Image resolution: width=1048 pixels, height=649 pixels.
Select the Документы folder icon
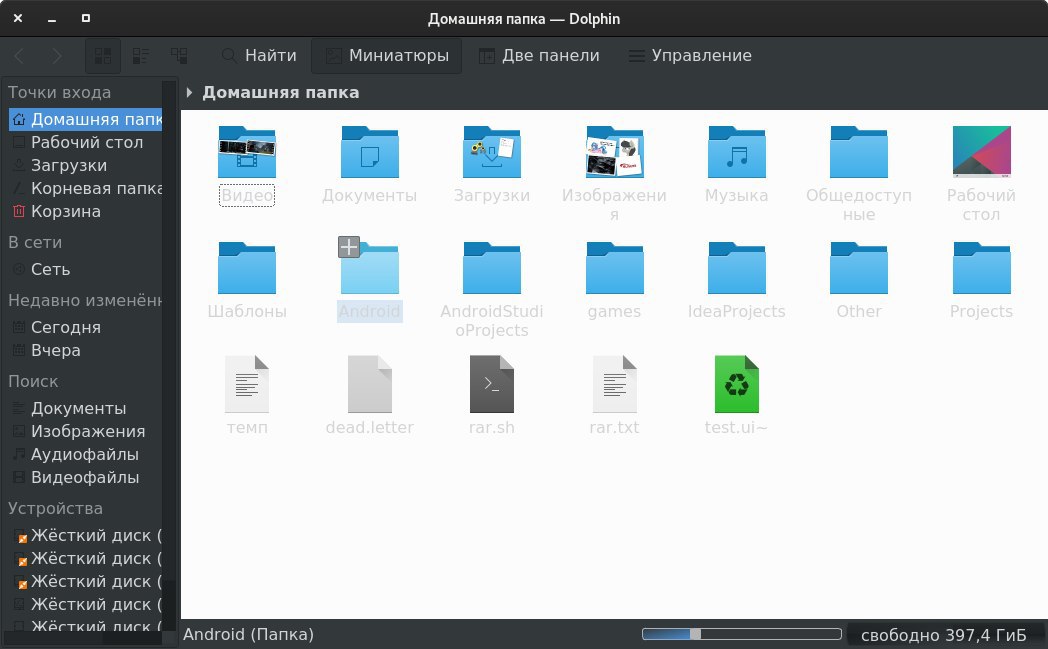[x=370, y=152]
